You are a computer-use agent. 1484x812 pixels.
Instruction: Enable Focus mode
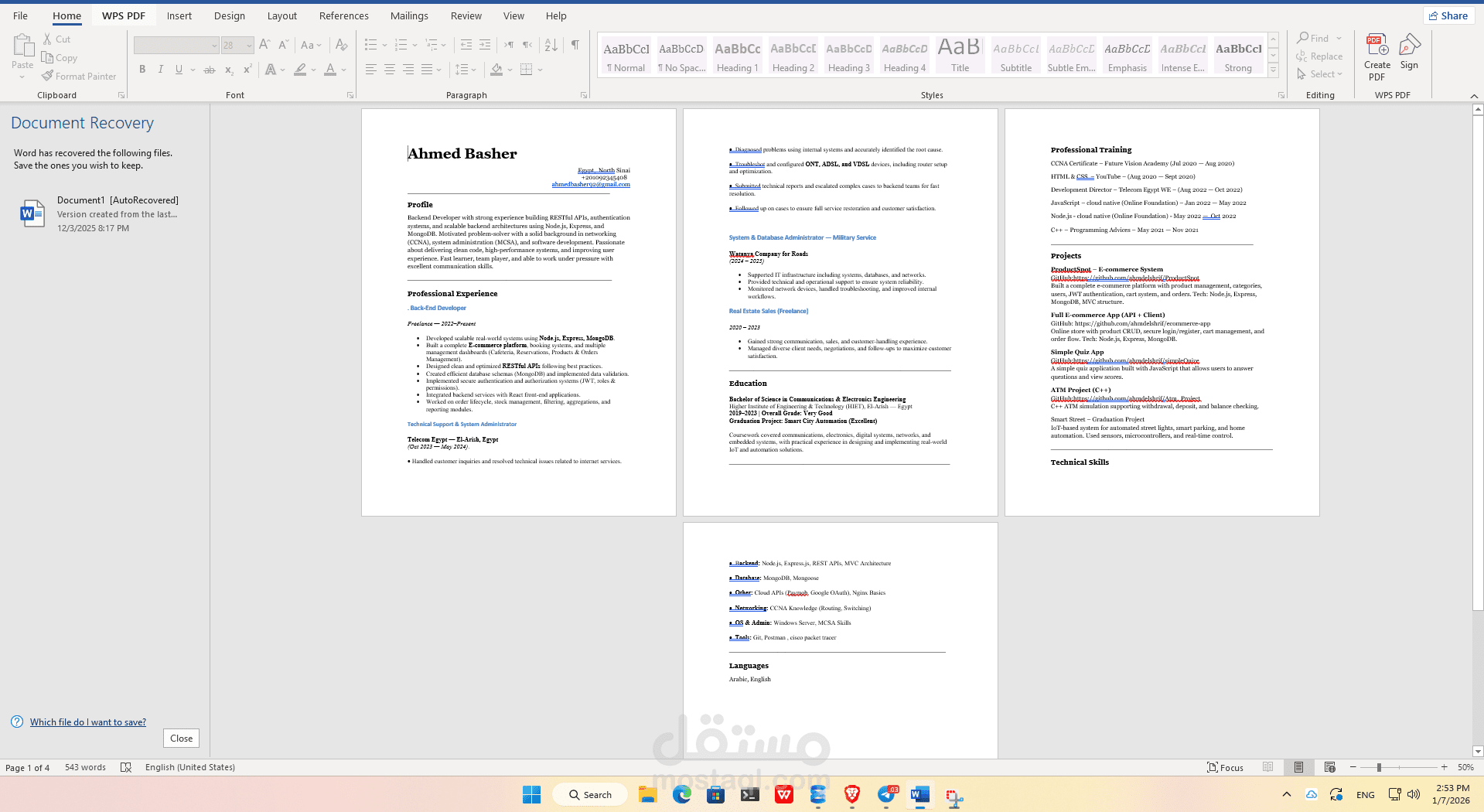tap(1225, 767)
